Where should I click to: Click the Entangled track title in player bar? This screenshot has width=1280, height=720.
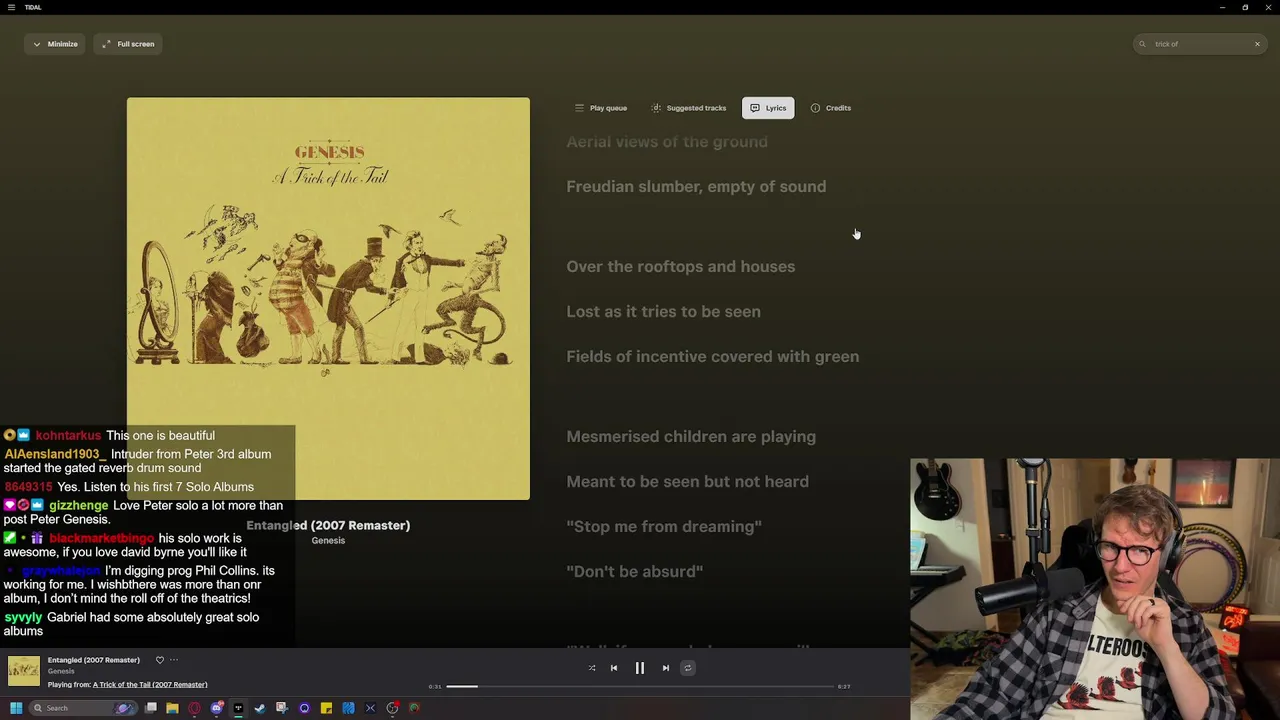(94, 660)
